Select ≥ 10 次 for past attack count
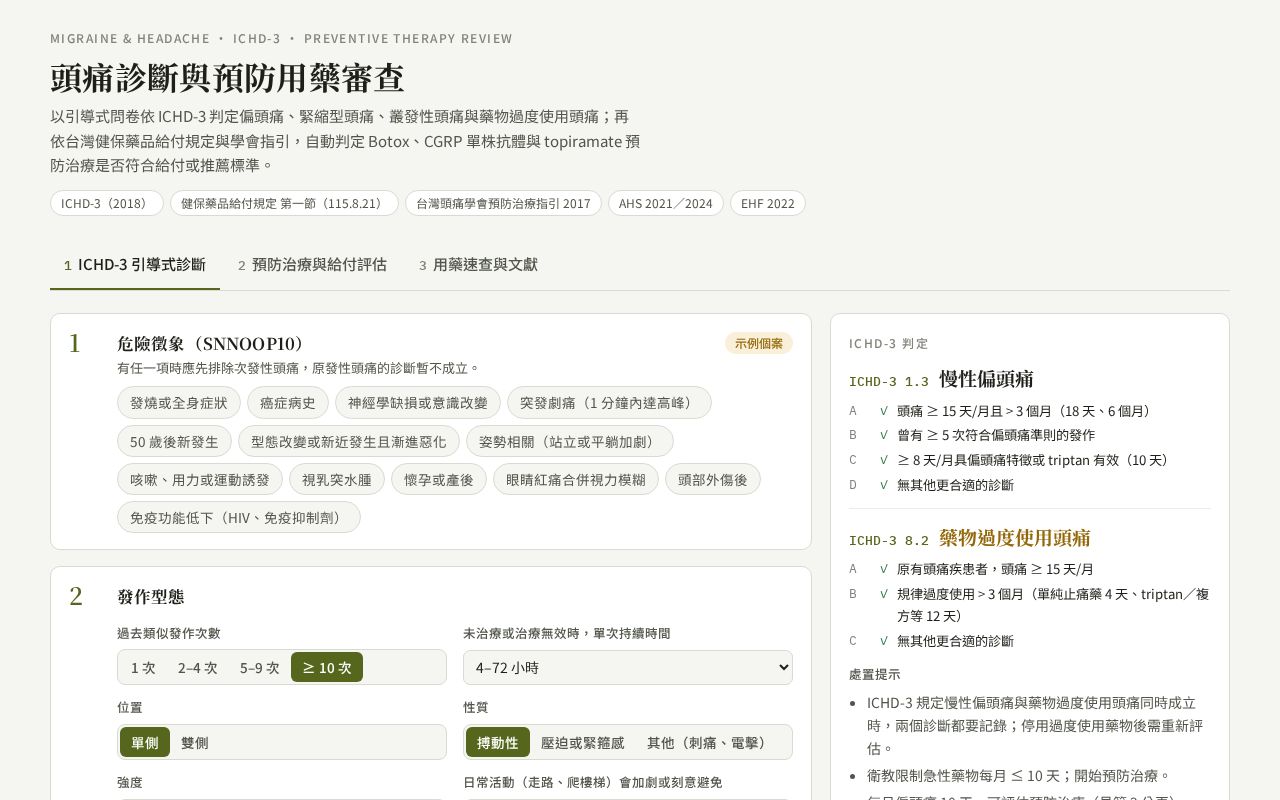The width and height of the screenshot is (1280, 800). 327,667
